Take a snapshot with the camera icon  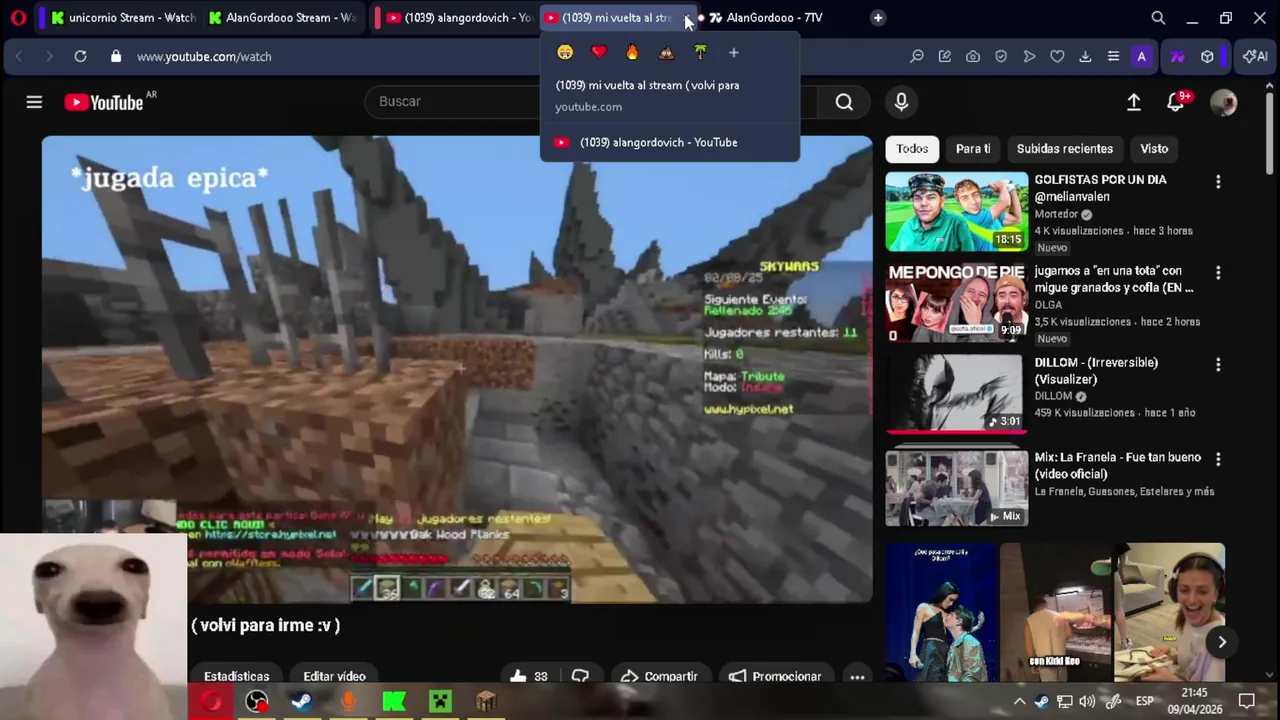[972, 57]
